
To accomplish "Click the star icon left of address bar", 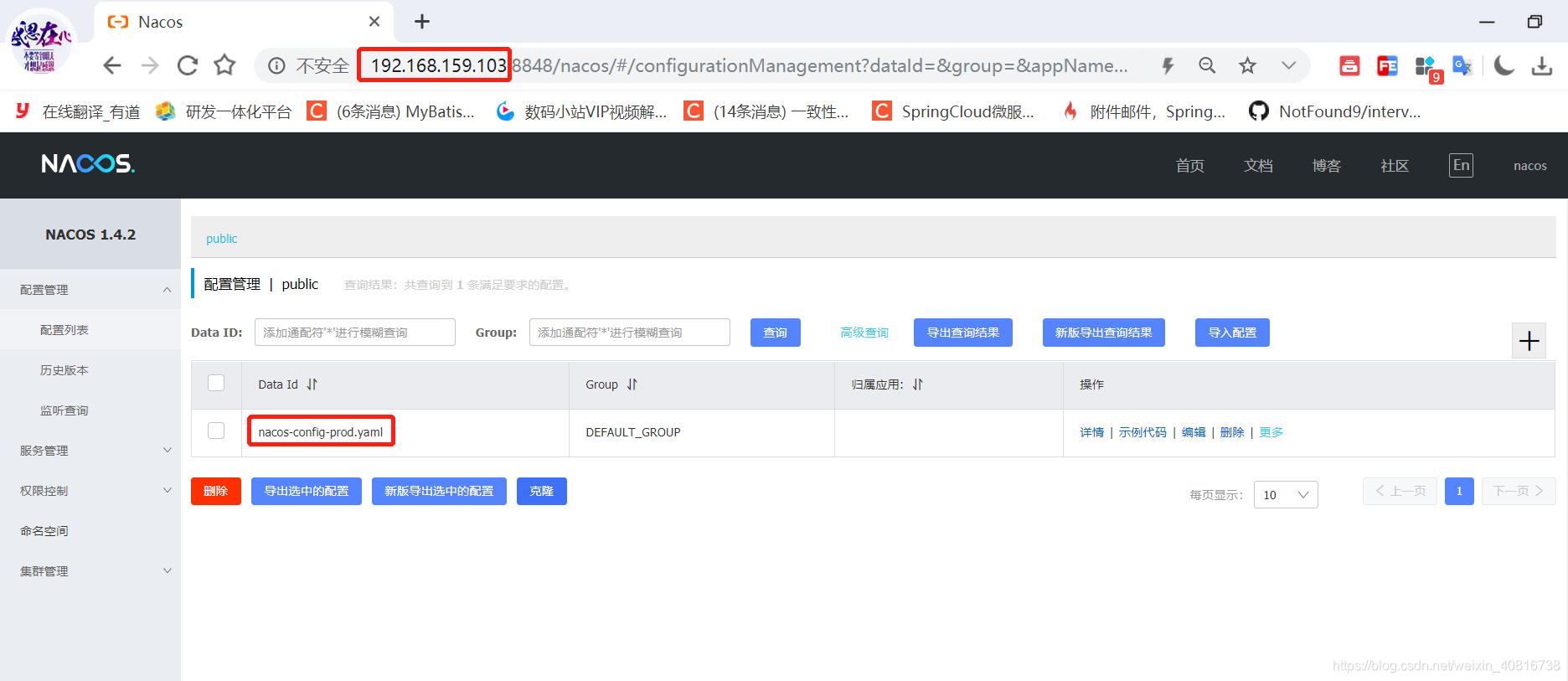I will pos(224,65).
